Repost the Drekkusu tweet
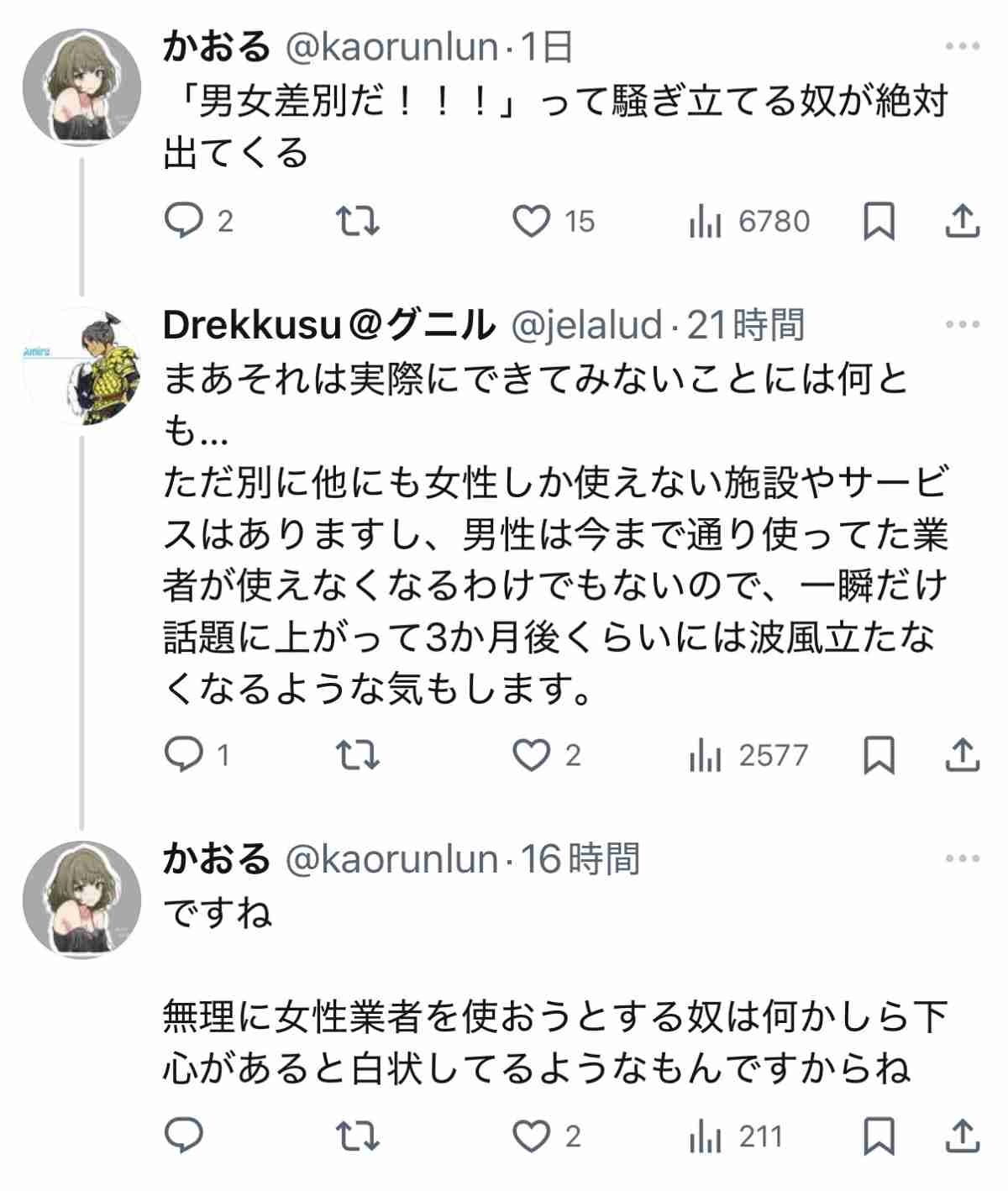This screenshot has width=1008, height=1191. [x=358, y=755]
